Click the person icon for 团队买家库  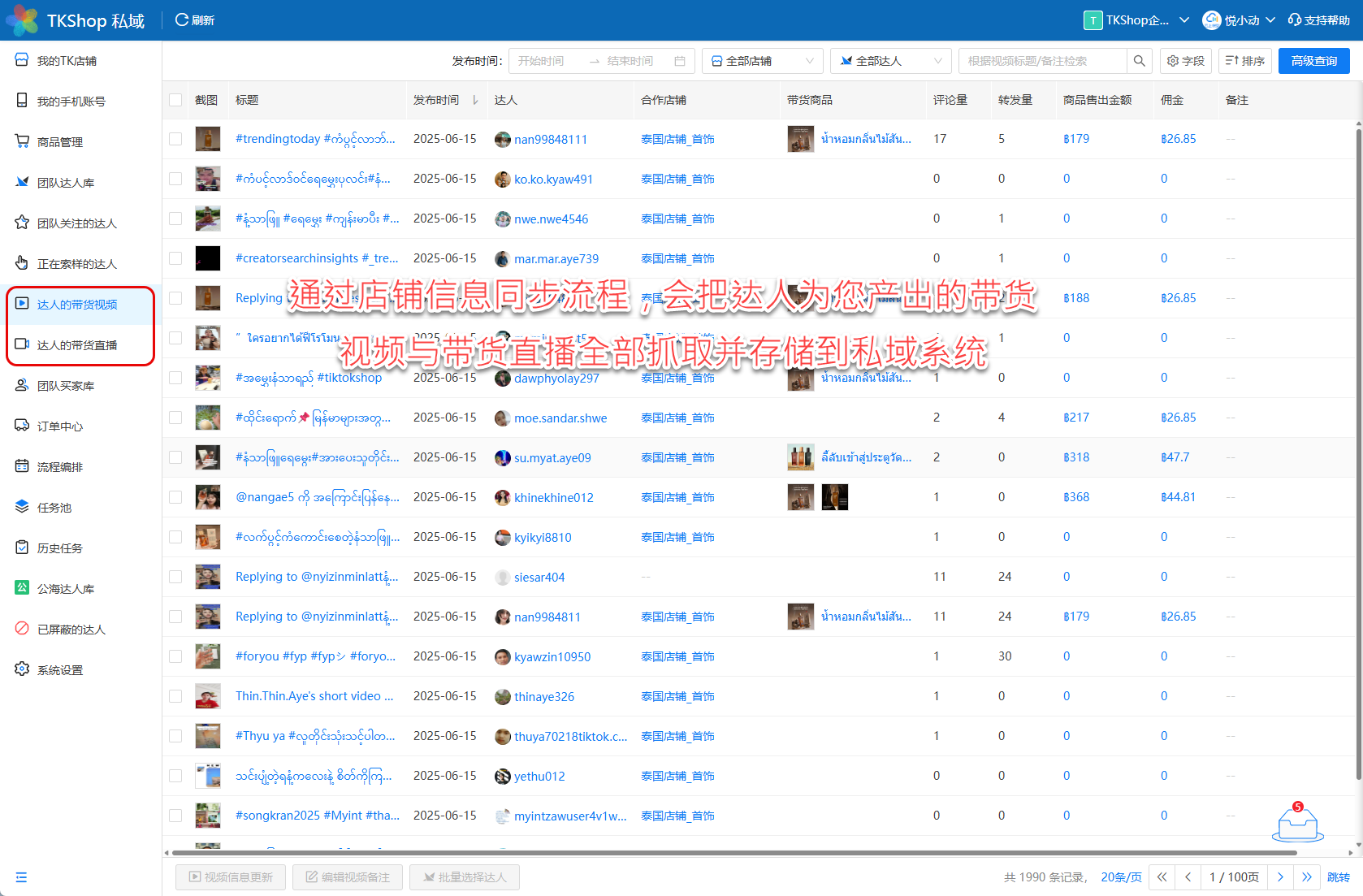22,385
